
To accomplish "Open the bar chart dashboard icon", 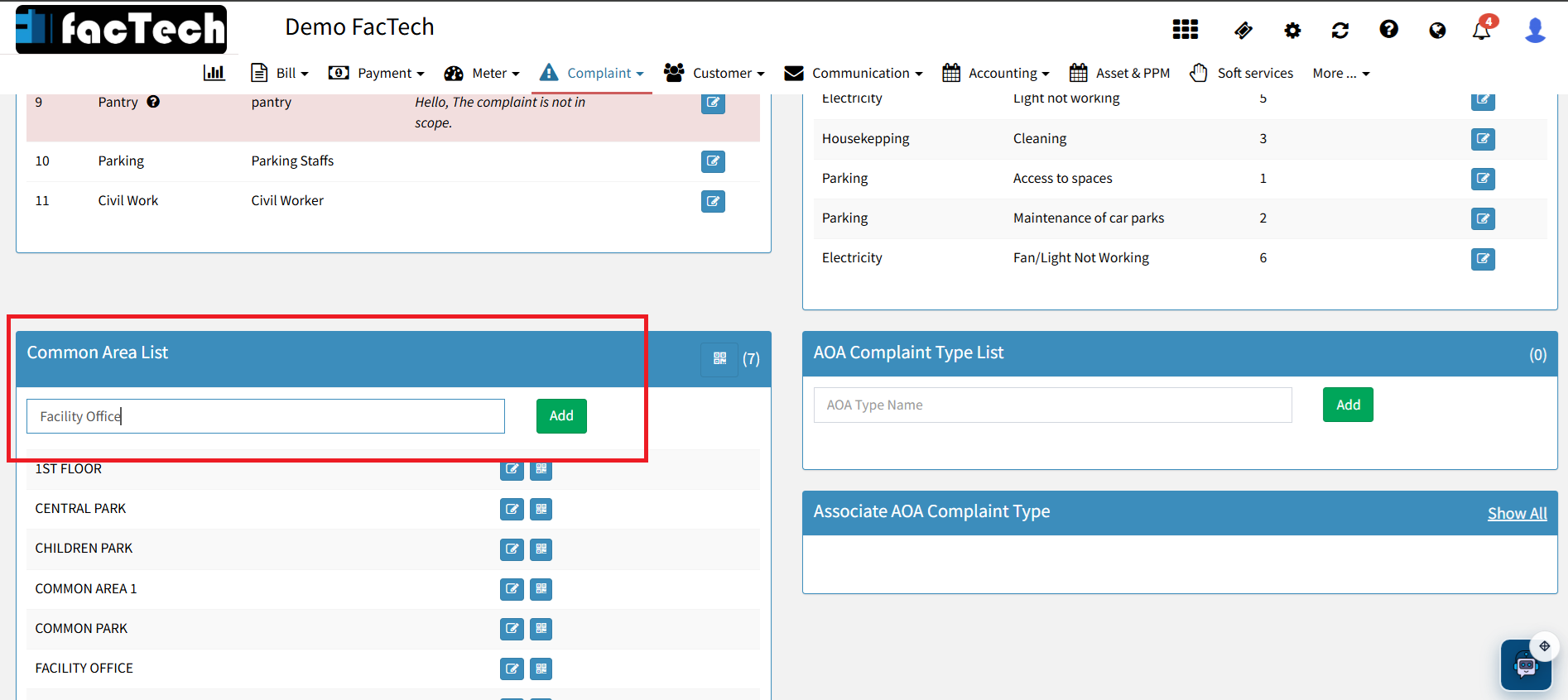I will (x=214, y=73).
